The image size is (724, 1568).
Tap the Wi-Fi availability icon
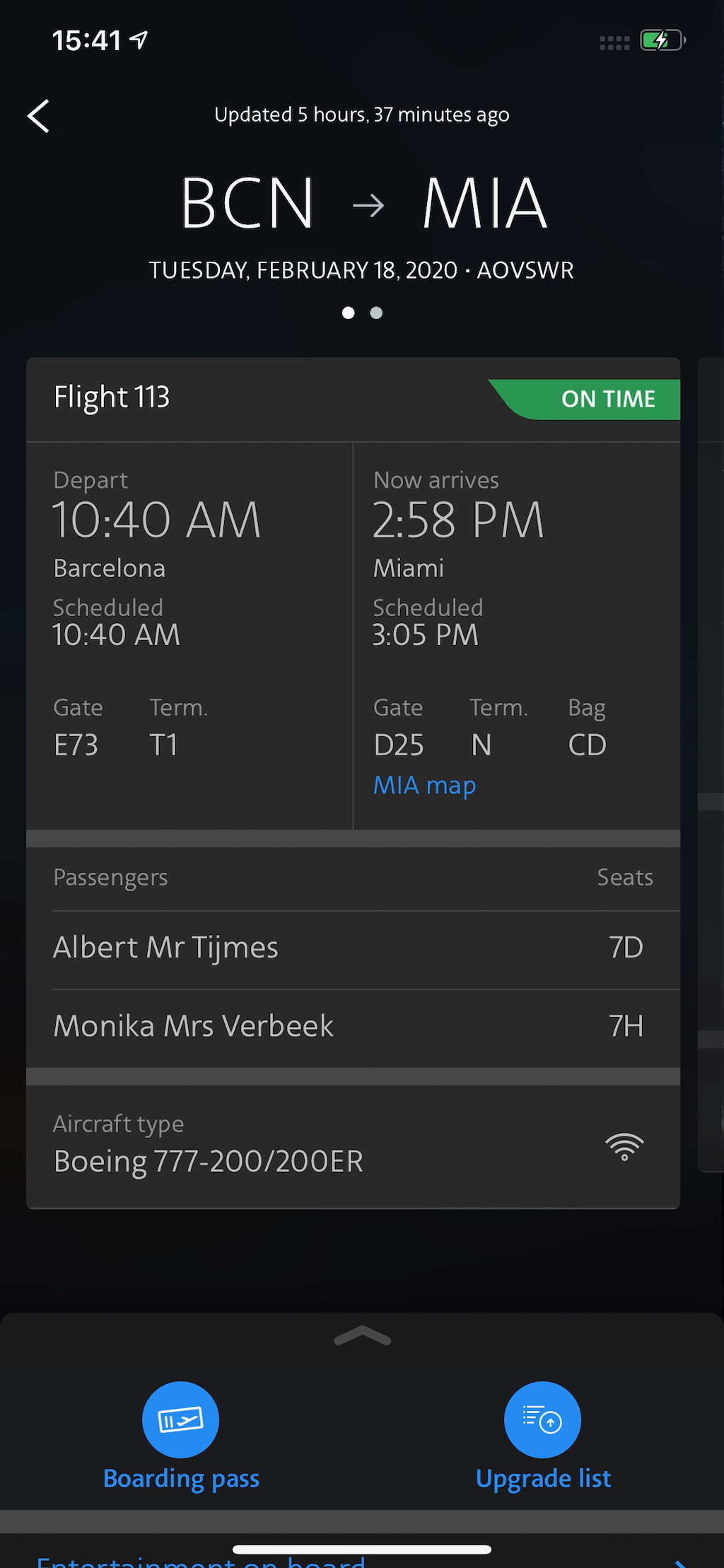point(624,1146)
